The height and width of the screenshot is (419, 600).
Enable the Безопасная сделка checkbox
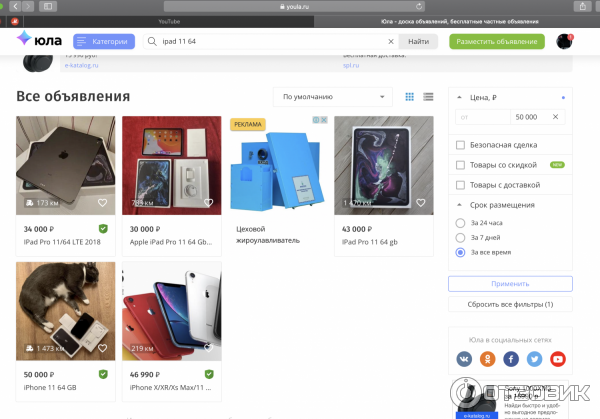[460, 144]
